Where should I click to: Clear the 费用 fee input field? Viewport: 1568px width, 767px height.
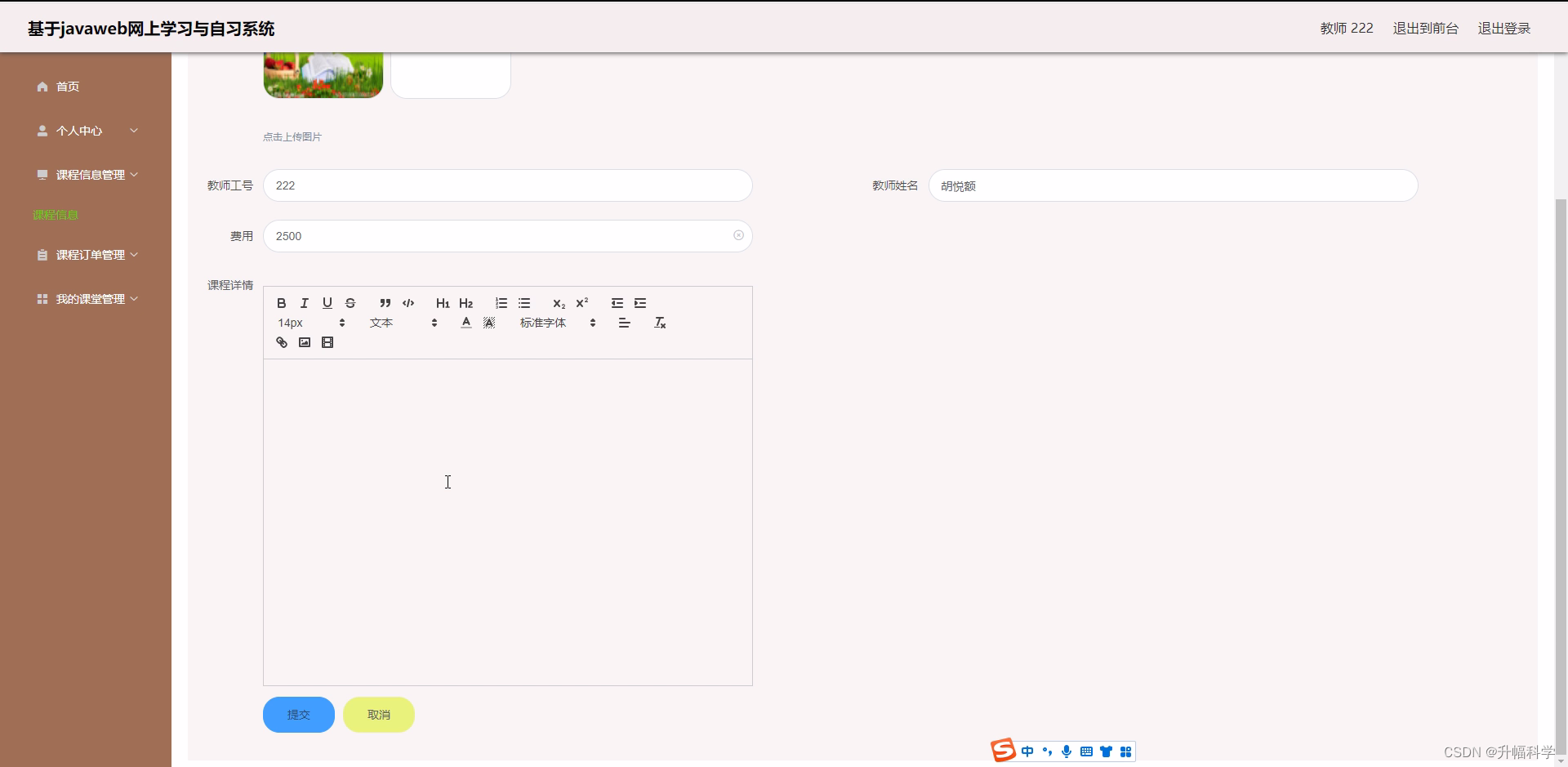pos(739,235)
